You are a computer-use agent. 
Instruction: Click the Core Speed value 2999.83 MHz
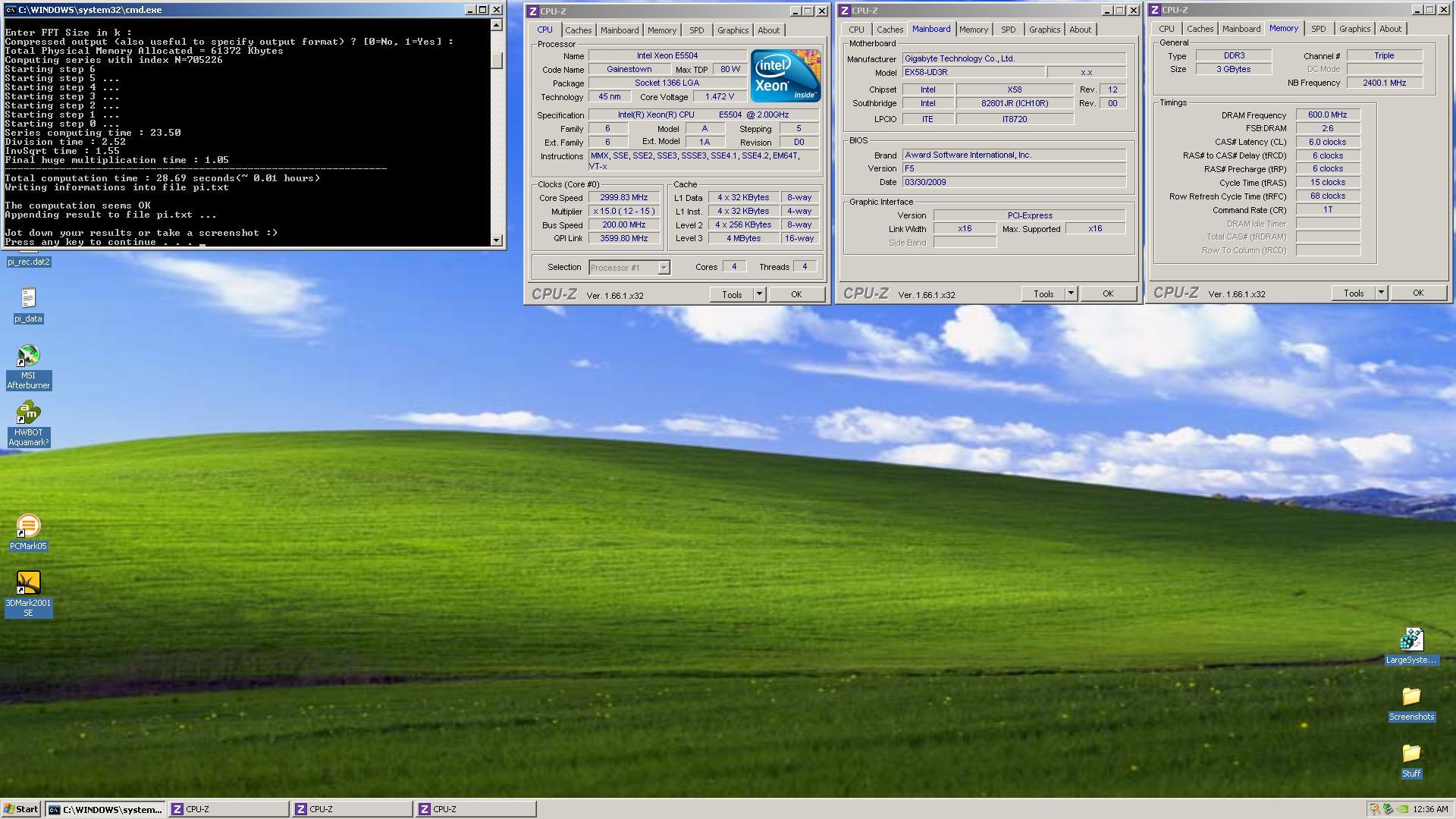[624, 197]
